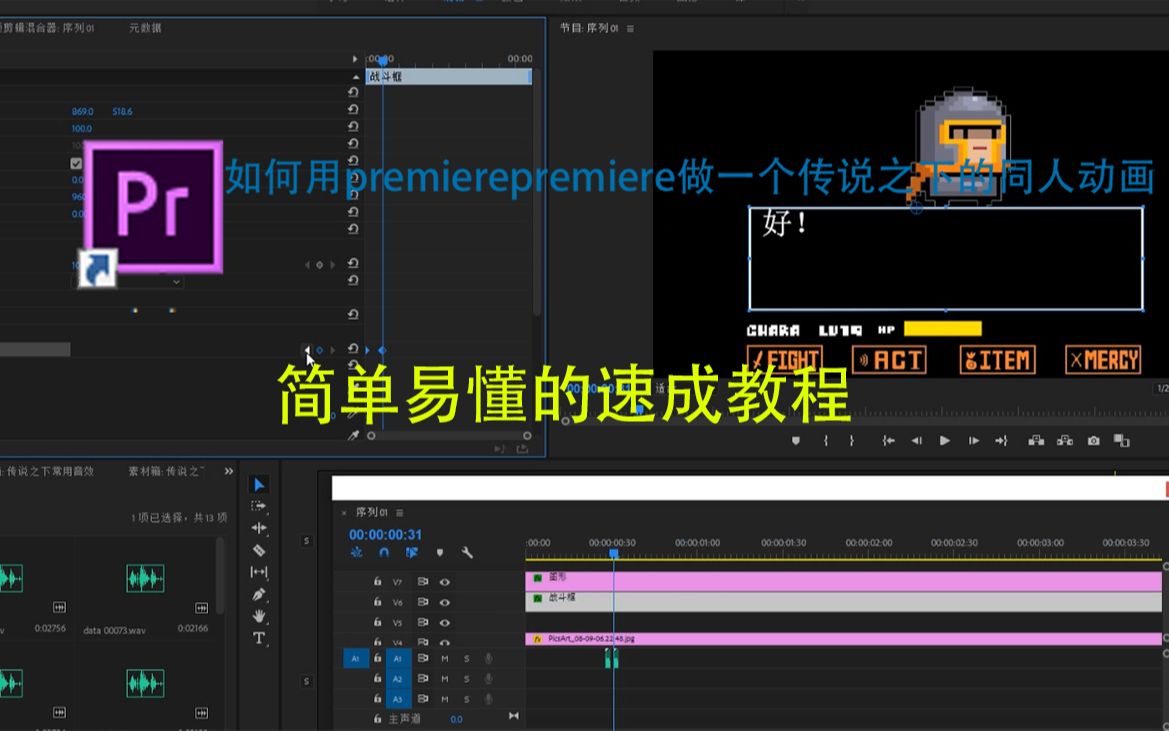
Task: Open the timeline settings wrench dropdown
Action: [x=466, y=554]
